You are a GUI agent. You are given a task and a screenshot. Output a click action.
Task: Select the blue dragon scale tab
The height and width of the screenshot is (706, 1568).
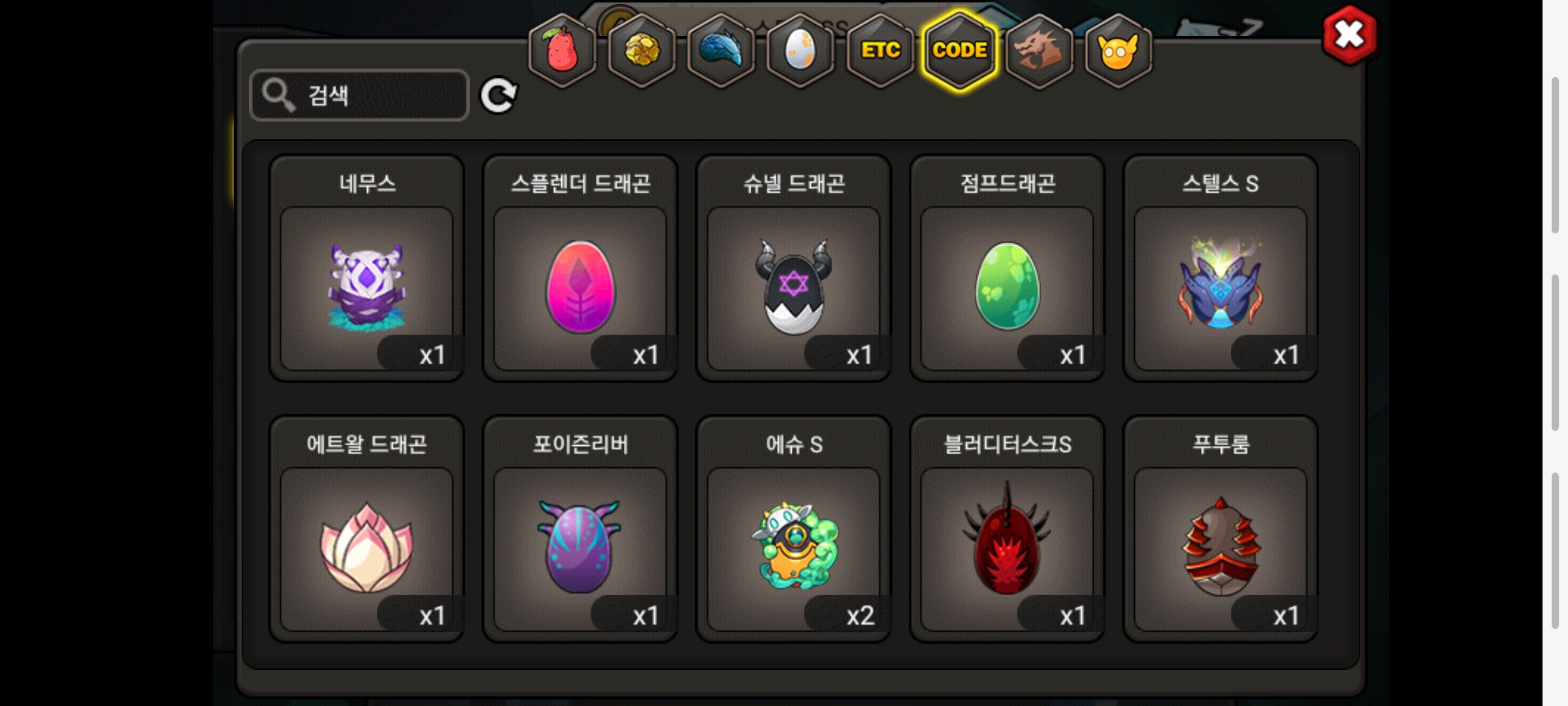pos(721,50)
